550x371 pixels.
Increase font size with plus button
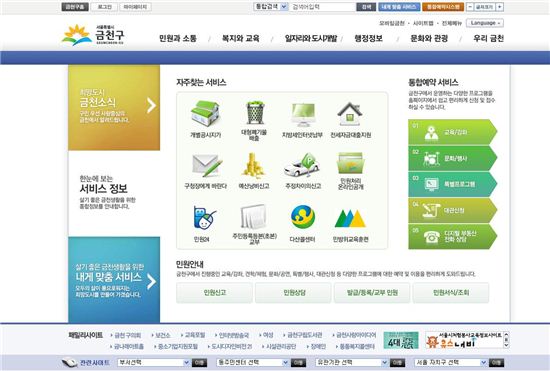click(x=500, y=7)
